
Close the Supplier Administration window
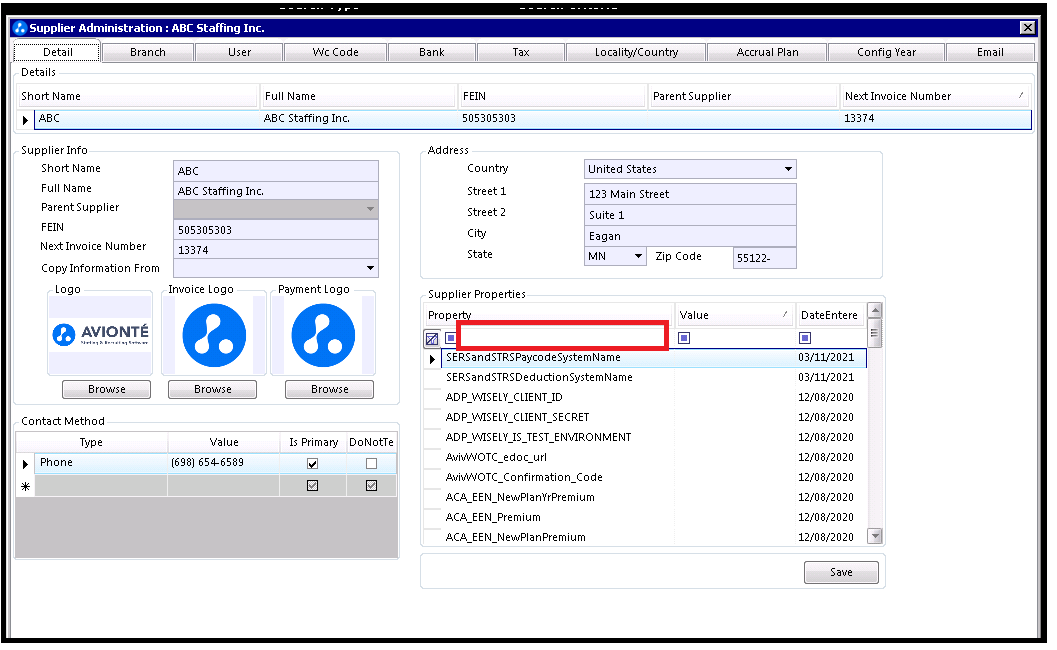click(x=1027, y=28)
